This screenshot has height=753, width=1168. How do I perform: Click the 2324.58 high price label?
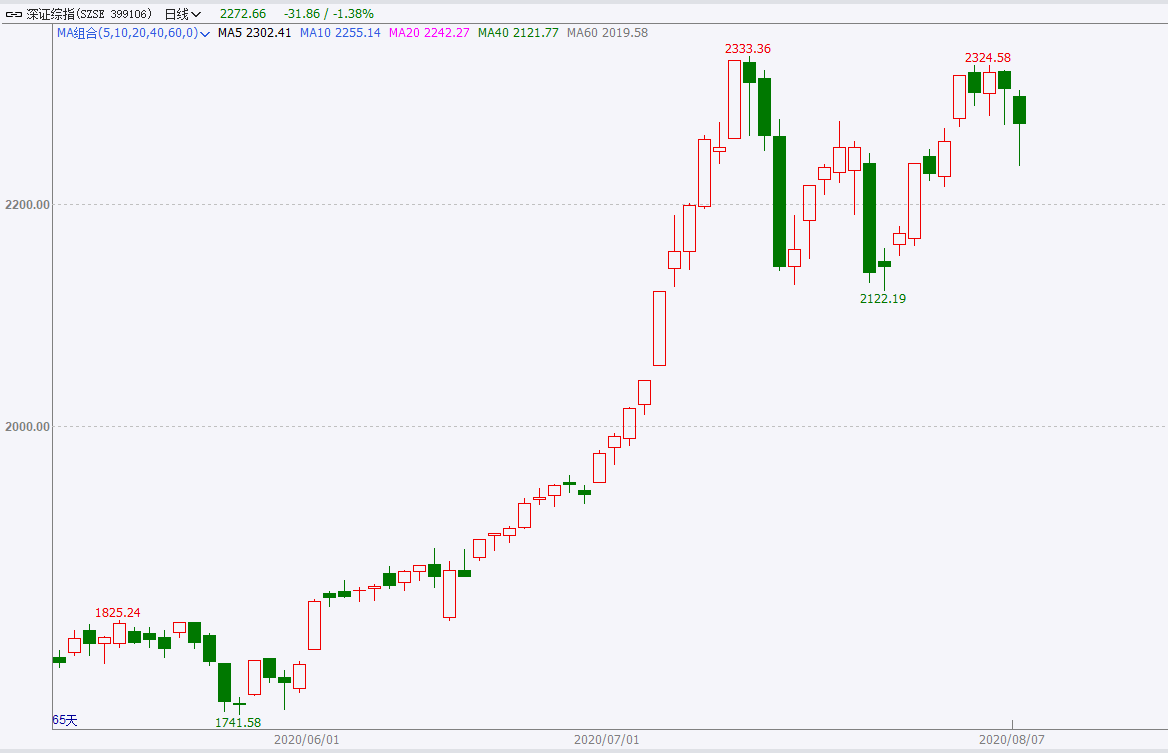(988, 58)
